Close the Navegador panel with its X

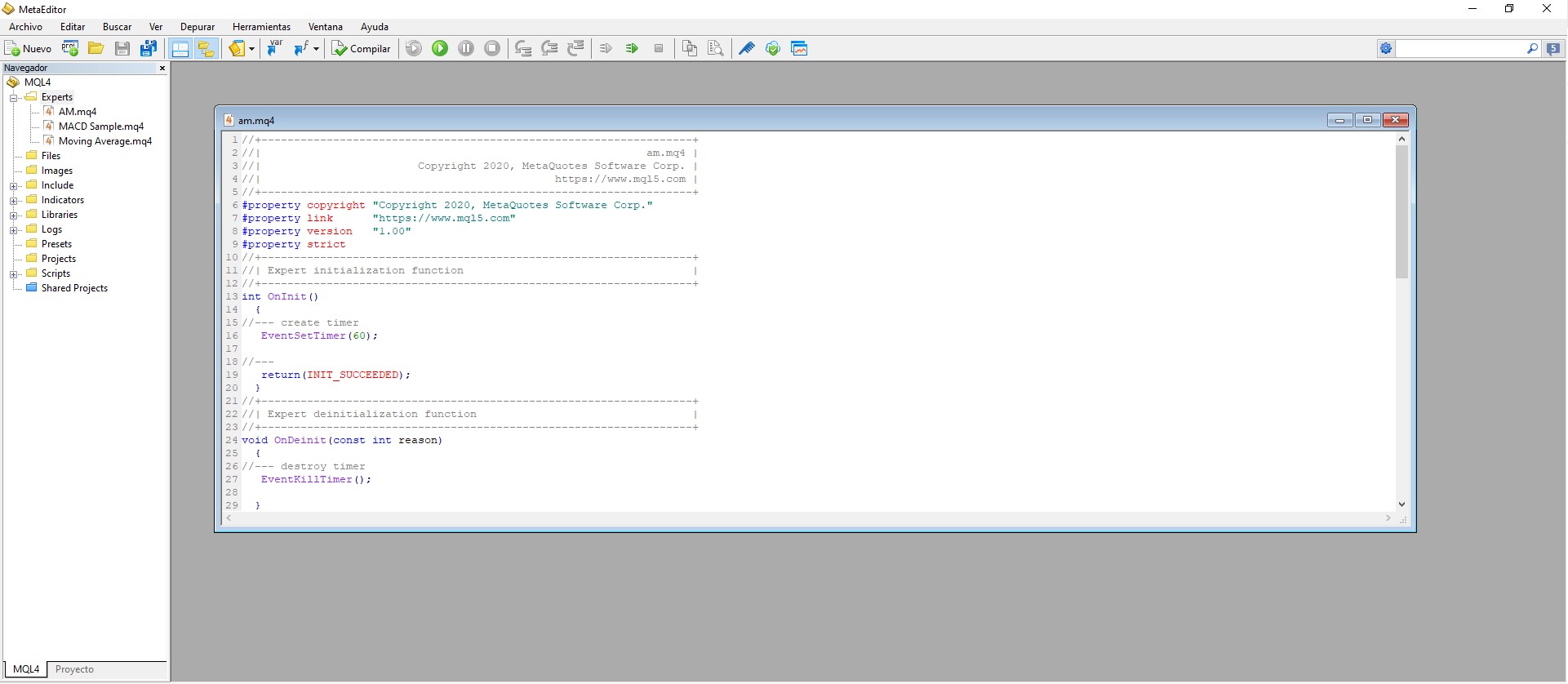tap(162, 69)
